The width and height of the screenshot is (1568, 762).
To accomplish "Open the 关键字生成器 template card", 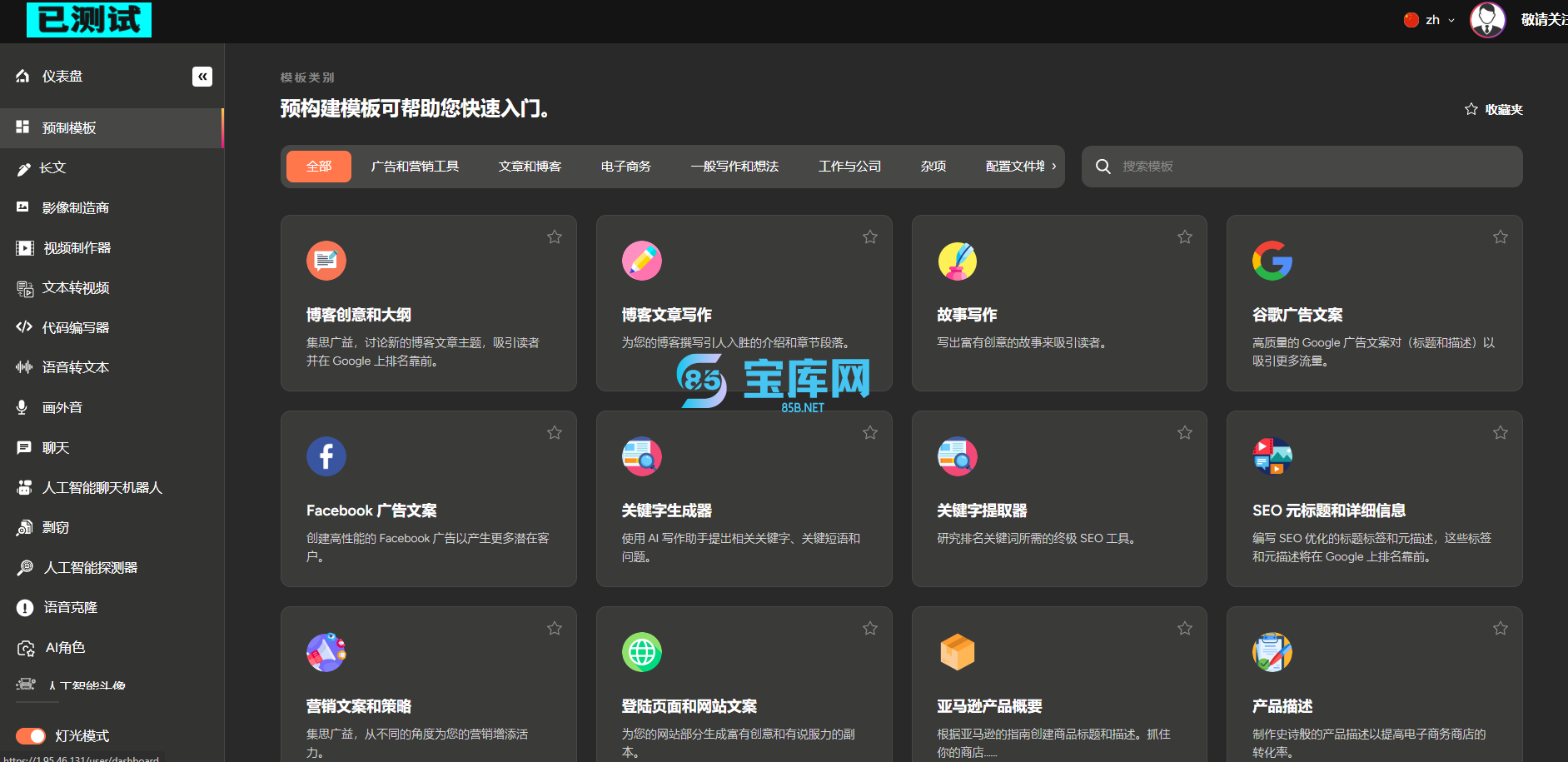I will (744, 498).
